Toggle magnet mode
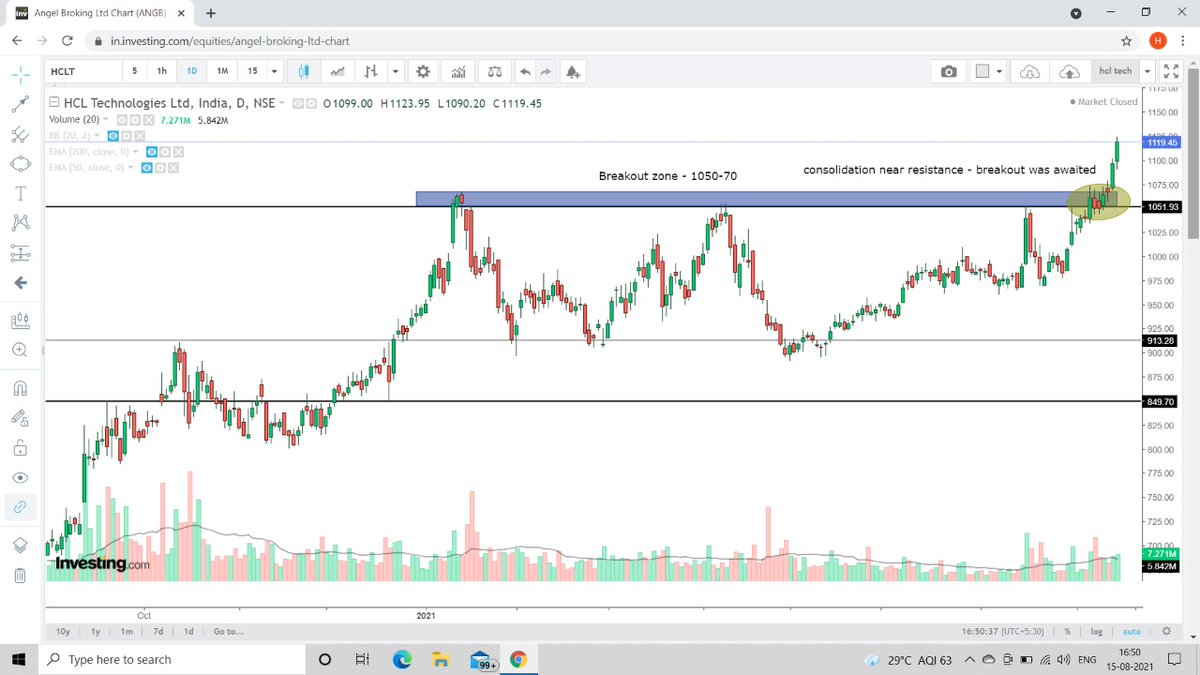1200x675 pixels. (20, 387)
